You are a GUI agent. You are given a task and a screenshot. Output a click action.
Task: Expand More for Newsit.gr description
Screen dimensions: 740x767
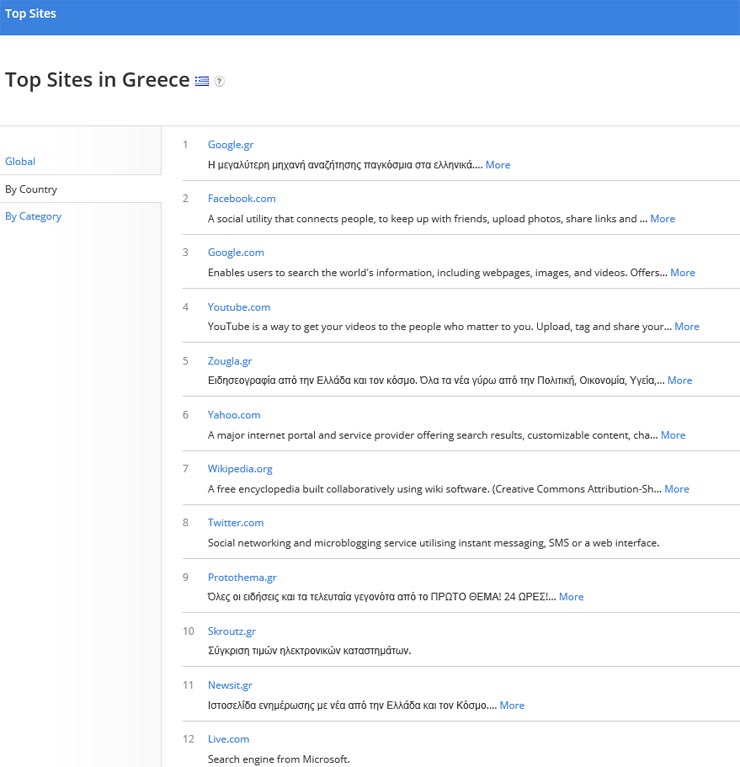tap(512, 705)
